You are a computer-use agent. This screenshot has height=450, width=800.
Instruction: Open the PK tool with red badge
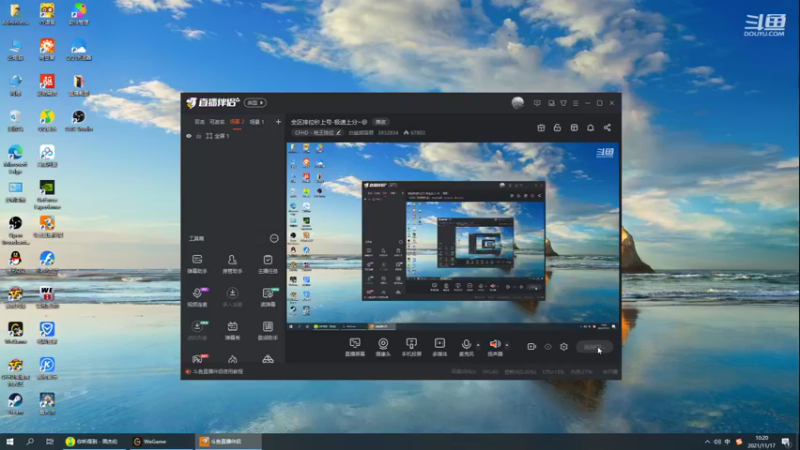198,358
